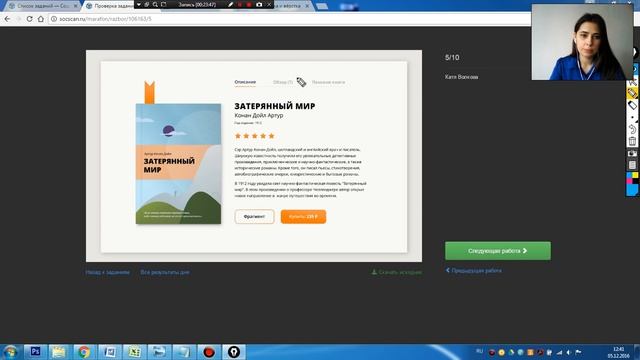Click the webcam video overlay
Viewport: 640px width, 360px height.
(x=582, y=42)
